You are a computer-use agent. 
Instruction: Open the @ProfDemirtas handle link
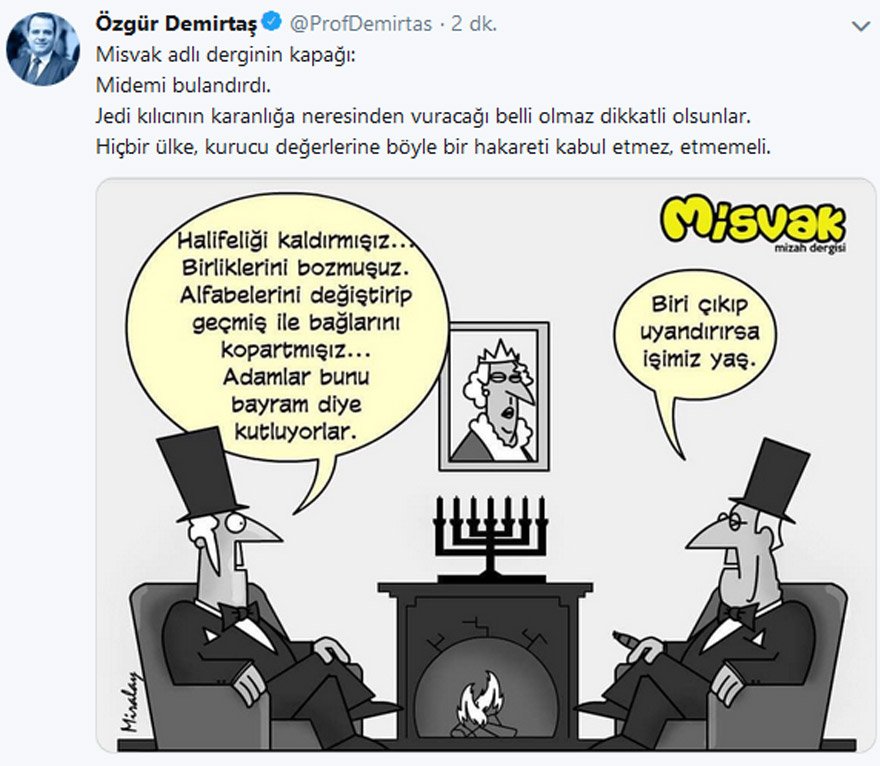pos(361,24)
